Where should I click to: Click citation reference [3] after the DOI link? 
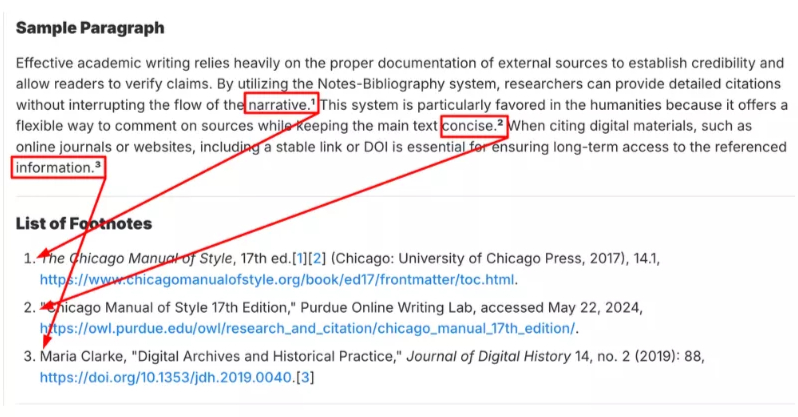pyautogui.click(x=305, y=377)
